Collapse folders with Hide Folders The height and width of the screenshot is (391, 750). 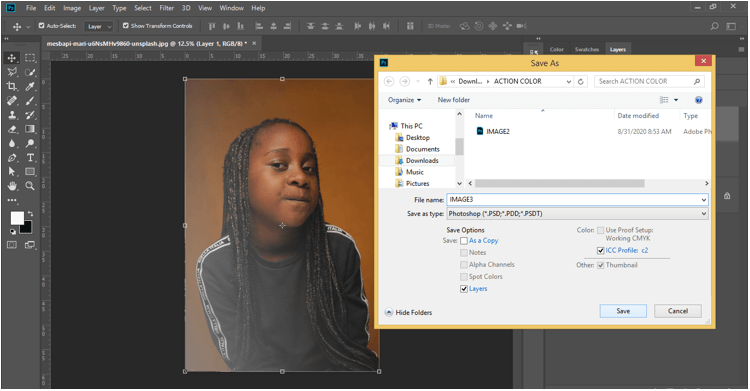coord(408,313)
